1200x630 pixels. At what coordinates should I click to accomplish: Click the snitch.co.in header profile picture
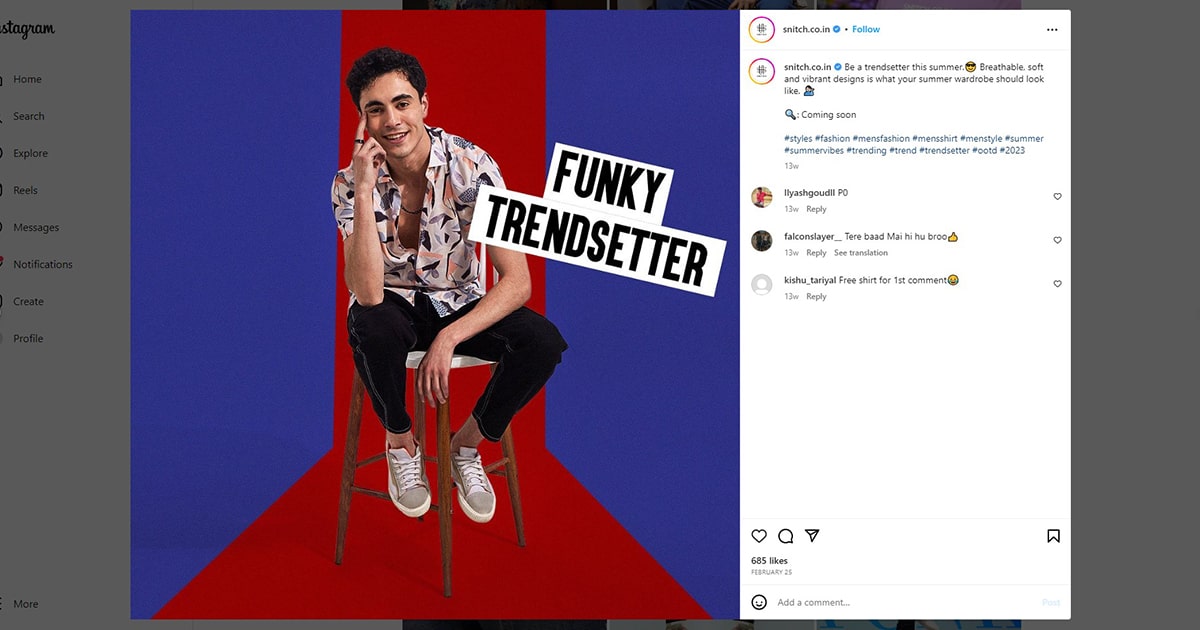point(762,30)
